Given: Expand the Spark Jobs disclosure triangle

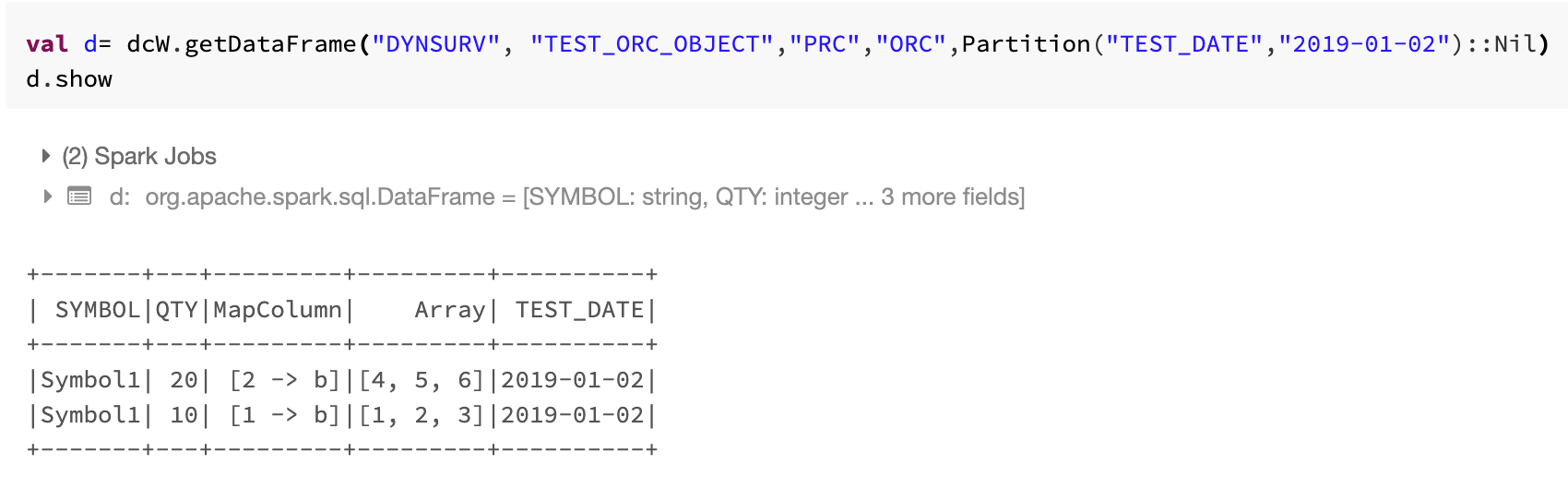Looking at the screenshot, I should pyautogui.click(x=46, y=156).
